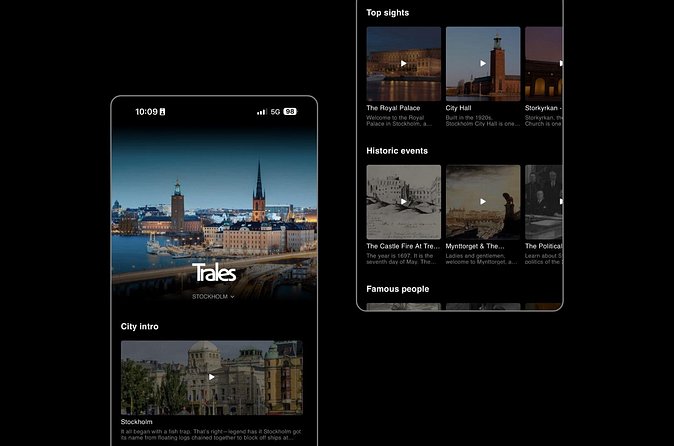Screen dimensions: 674x446
Task: Open first Famous people thumbnail
Action: [404, 306]
